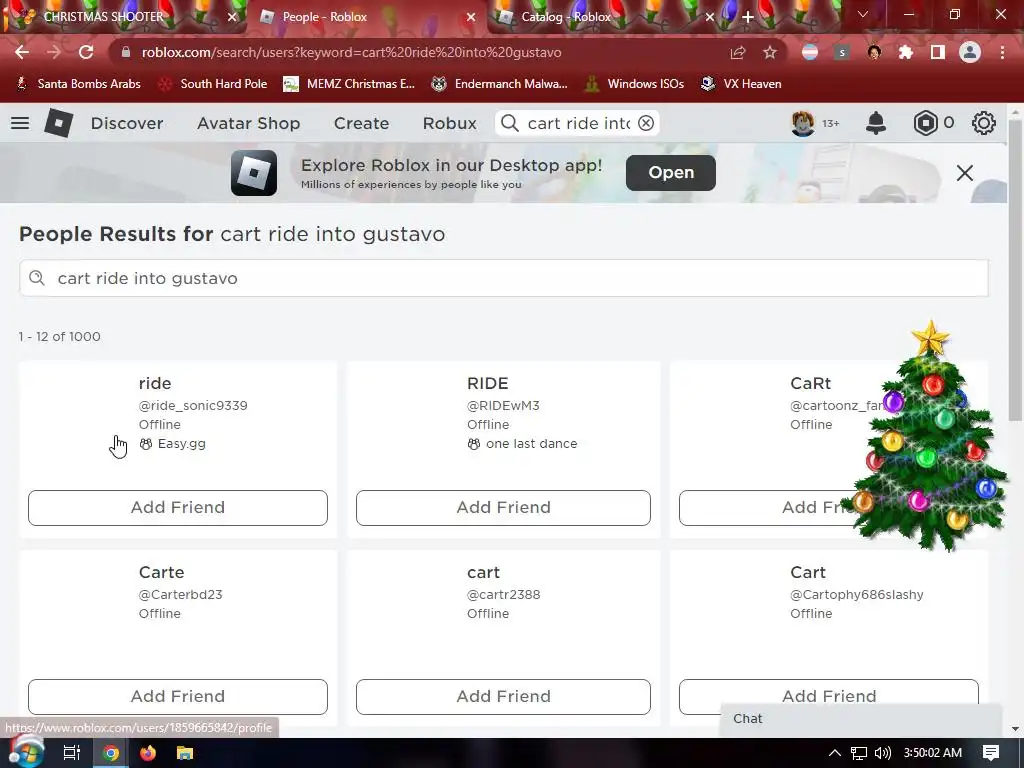Open the Chat panel
1024x768 pixels.
point(861,719)
